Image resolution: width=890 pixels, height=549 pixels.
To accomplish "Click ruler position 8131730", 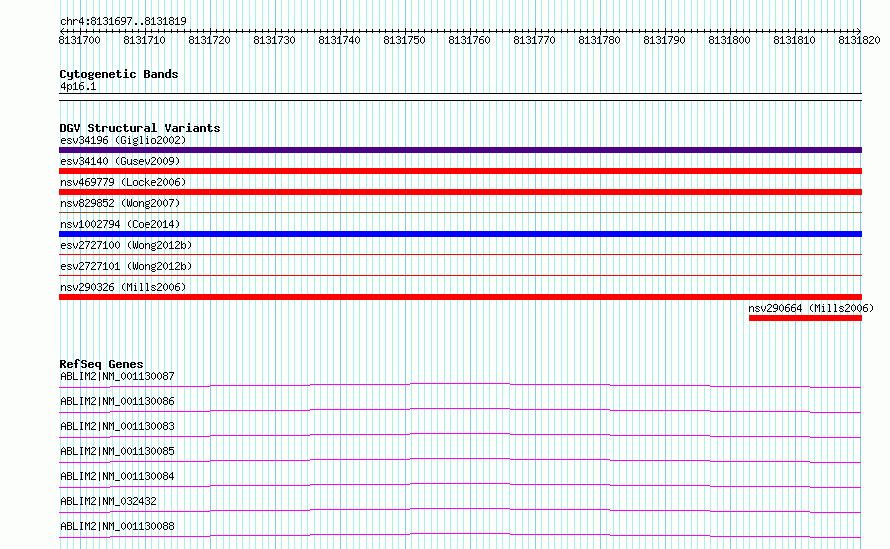I will [x=274, y=40].
